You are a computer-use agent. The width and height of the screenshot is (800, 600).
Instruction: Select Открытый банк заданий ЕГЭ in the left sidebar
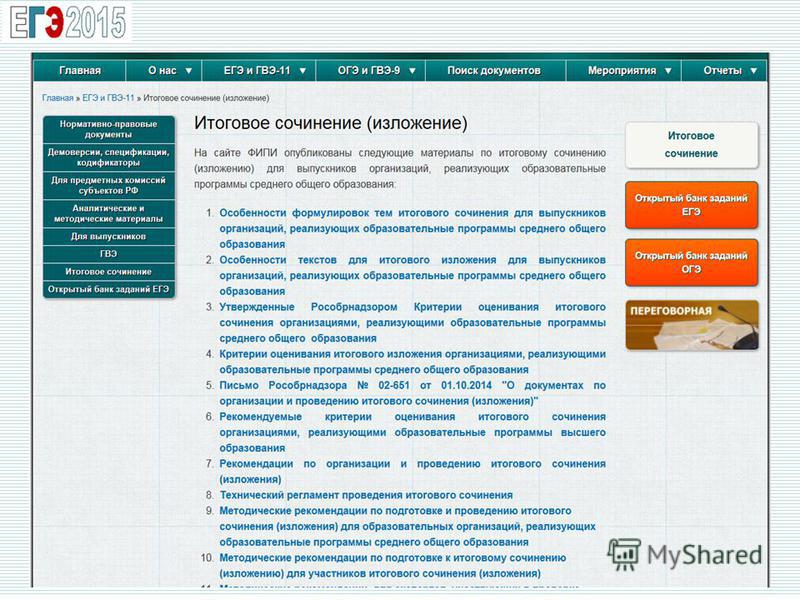coord(109,289)
